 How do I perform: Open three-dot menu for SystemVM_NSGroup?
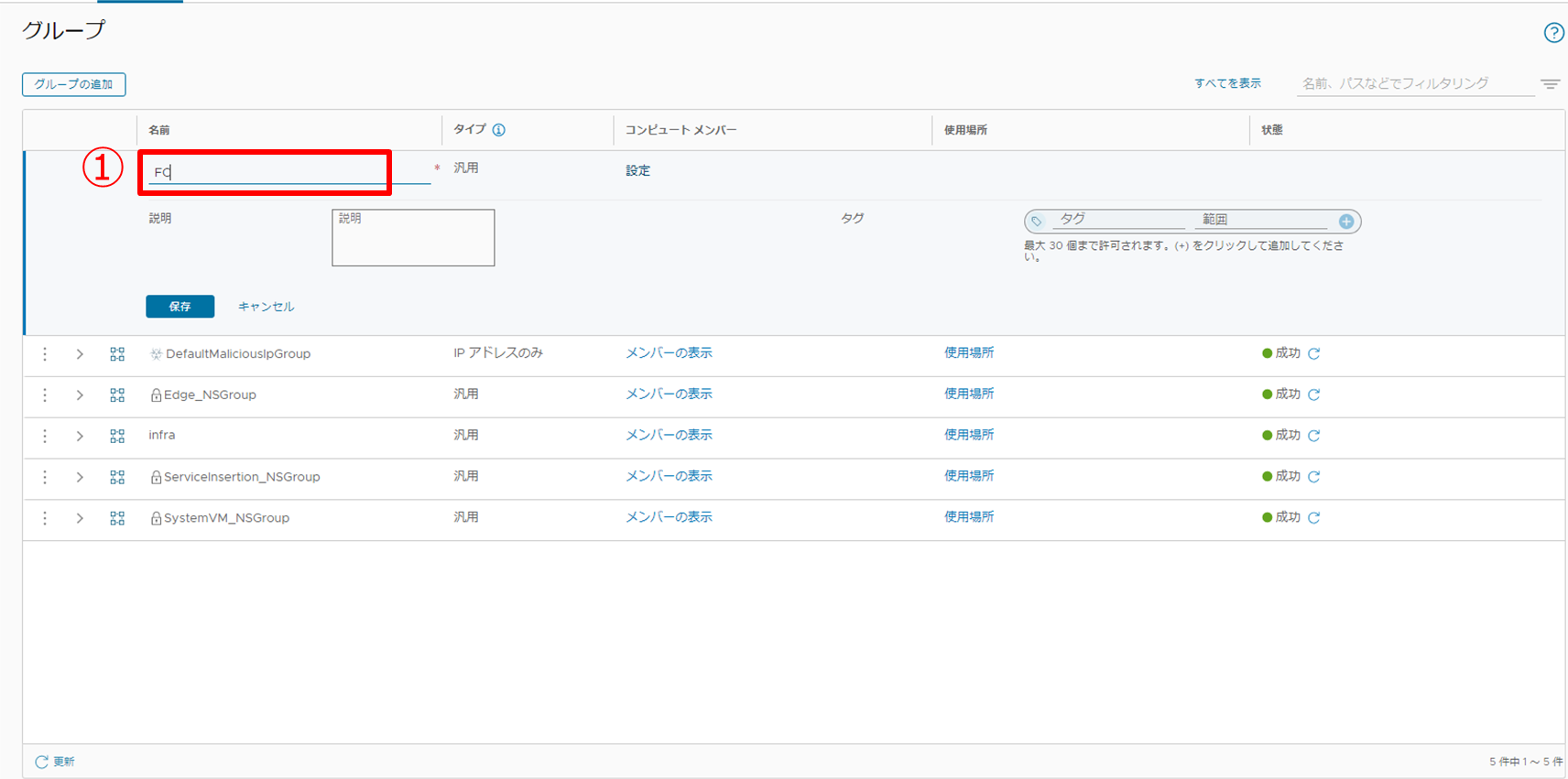click(x=45, y=518)
